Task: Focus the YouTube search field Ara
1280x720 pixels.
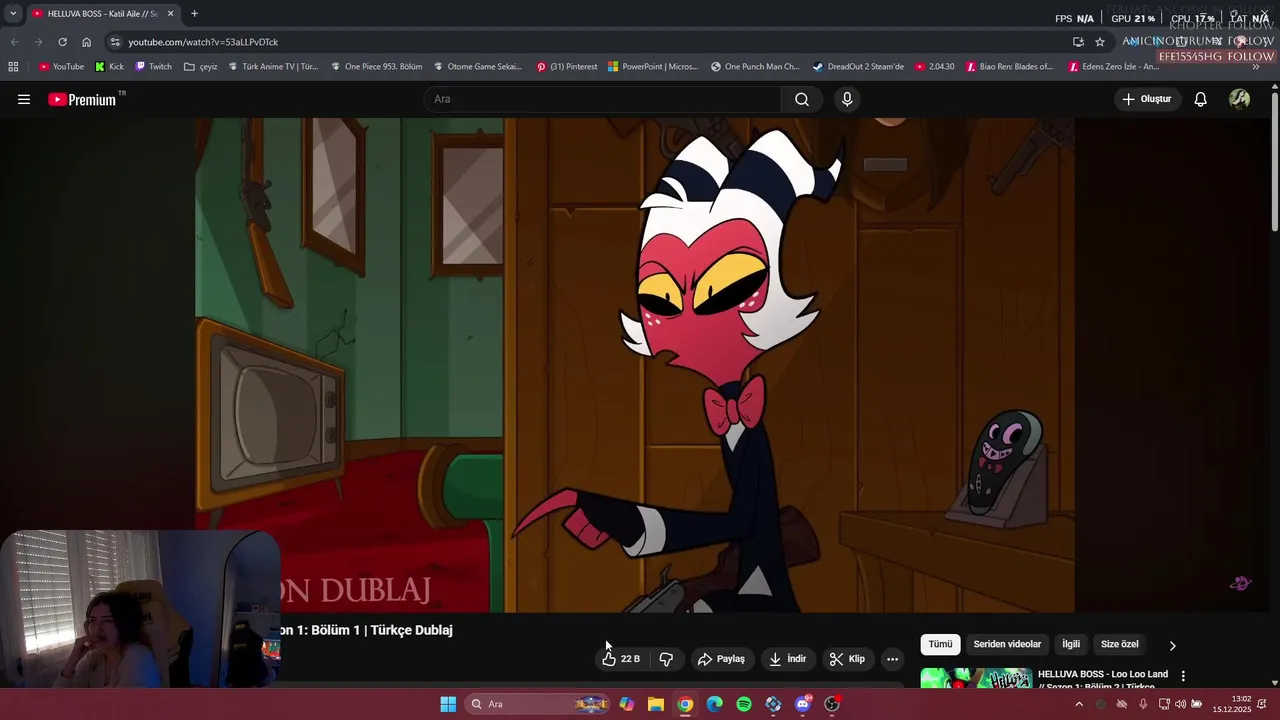Action: pos(603,99)
